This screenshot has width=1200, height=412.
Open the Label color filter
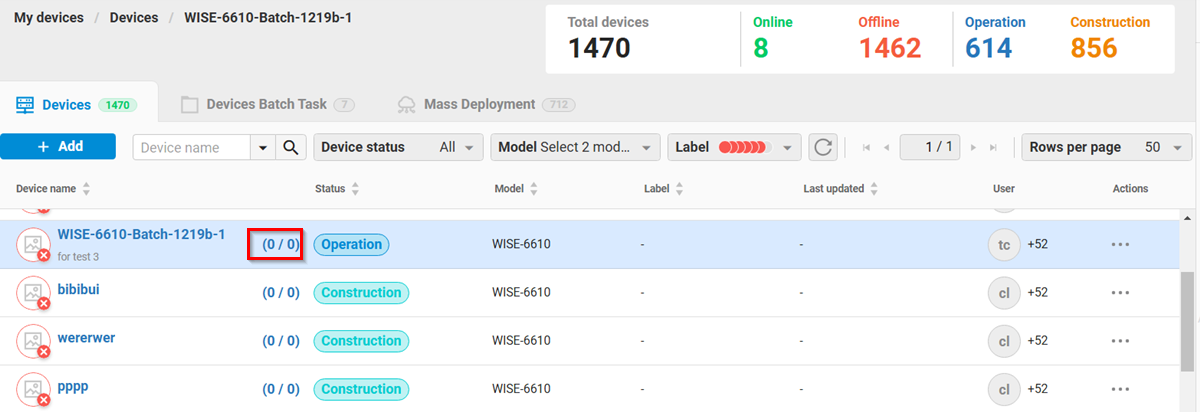pos(734,148)
